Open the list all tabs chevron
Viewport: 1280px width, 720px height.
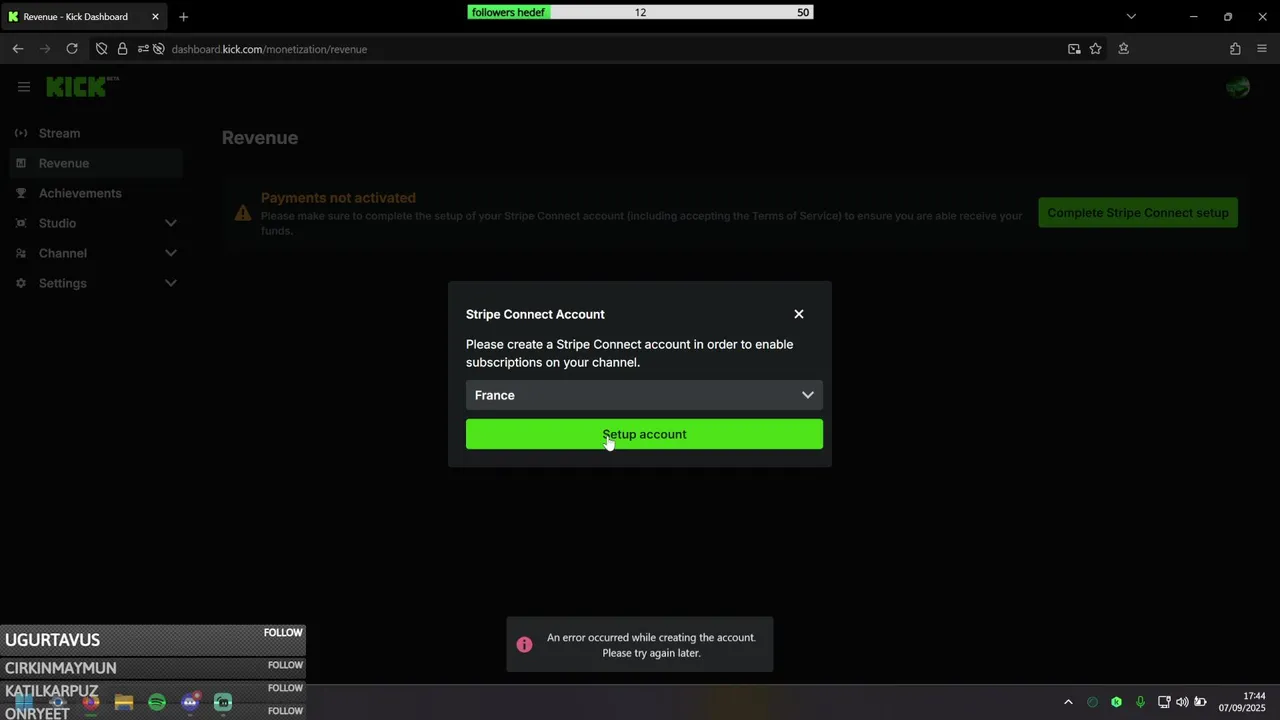point(1131,17)
